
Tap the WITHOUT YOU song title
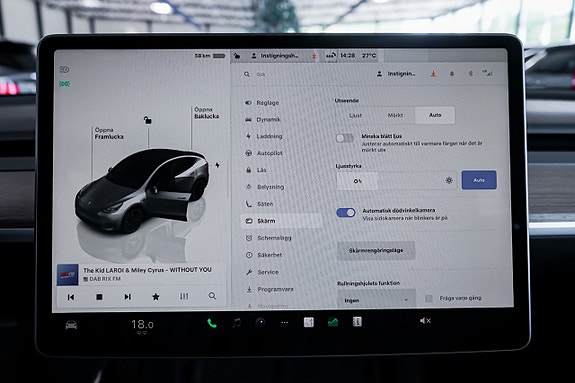click(x=147, y=270)
